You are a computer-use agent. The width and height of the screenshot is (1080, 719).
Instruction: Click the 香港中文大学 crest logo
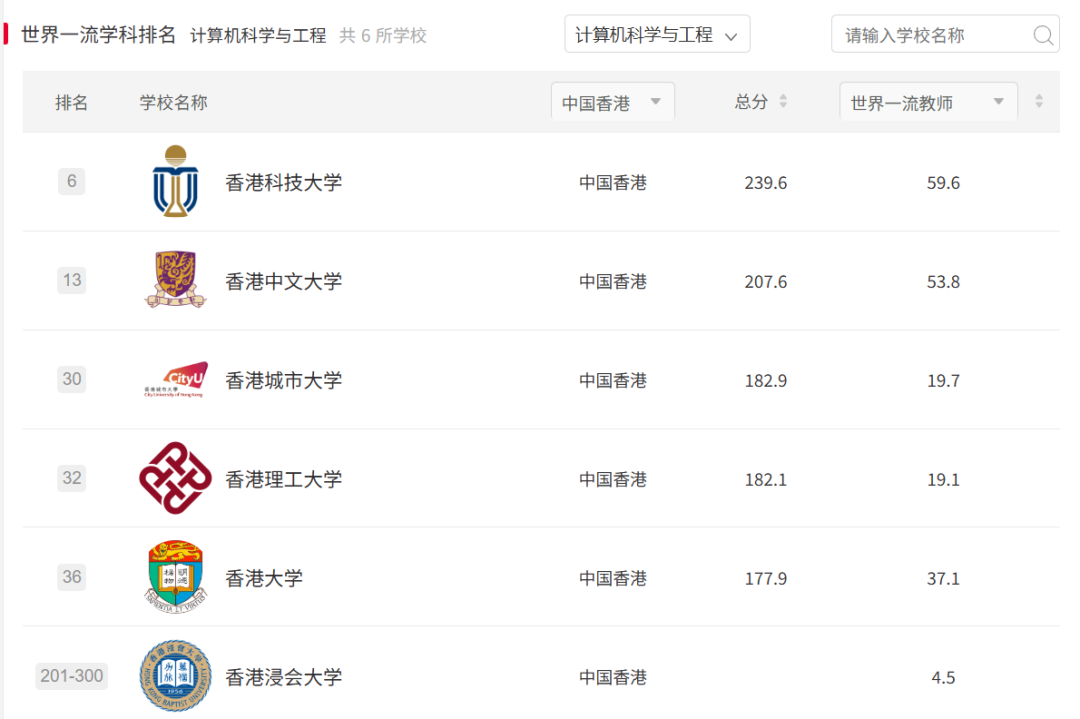[x=173, y=280]
